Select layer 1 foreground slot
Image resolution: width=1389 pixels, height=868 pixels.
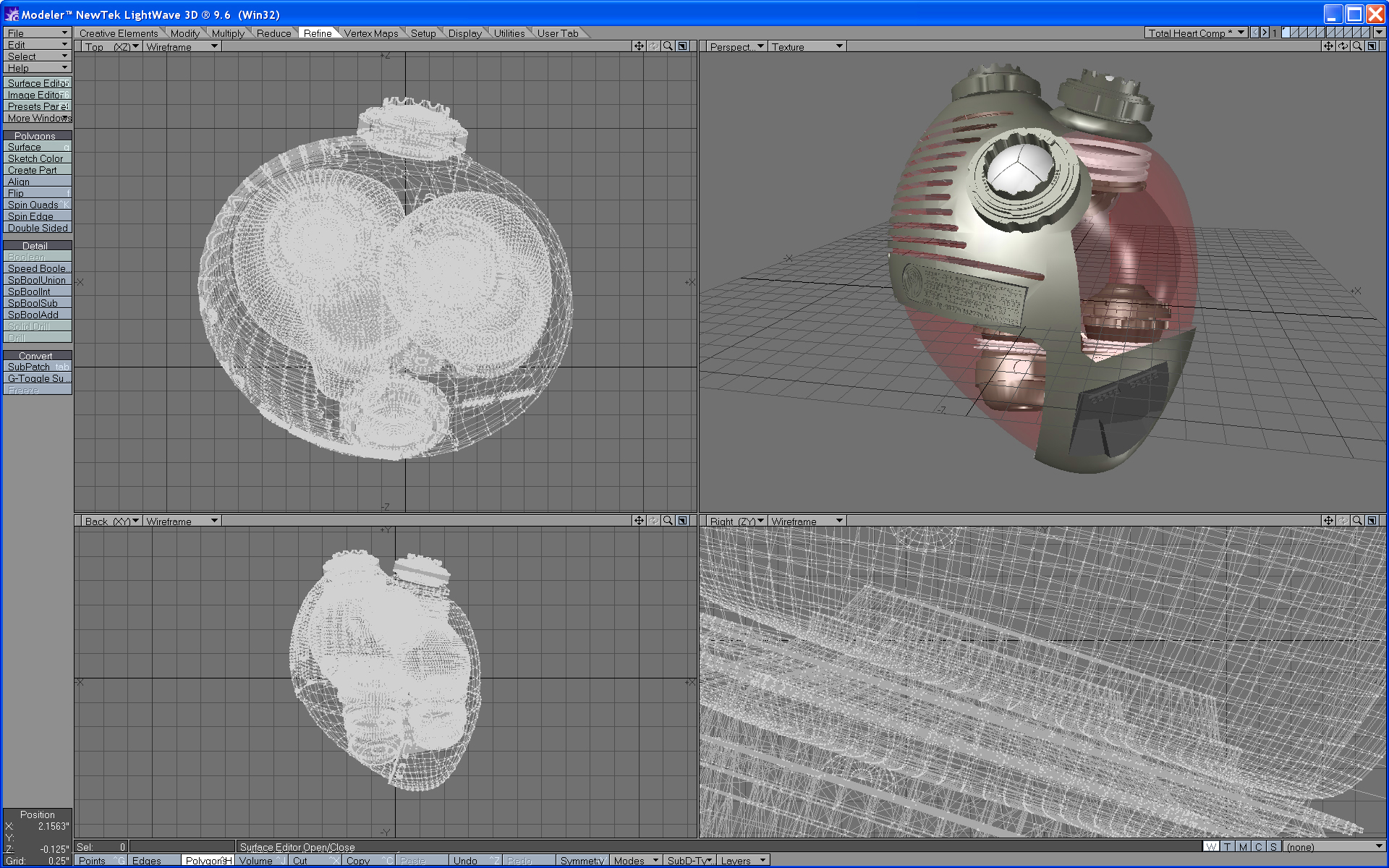1286,33
